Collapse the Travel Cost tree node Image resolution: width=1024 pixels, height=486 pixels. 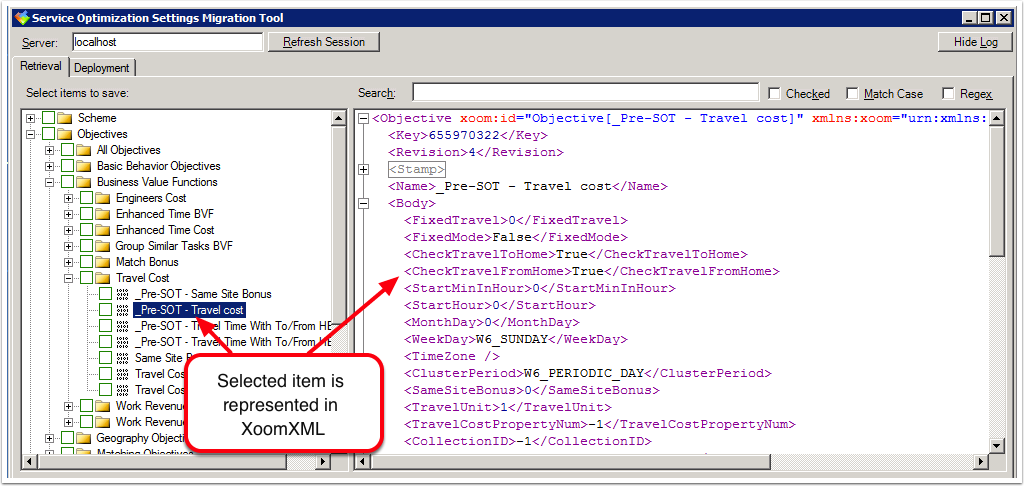point(69,278)
